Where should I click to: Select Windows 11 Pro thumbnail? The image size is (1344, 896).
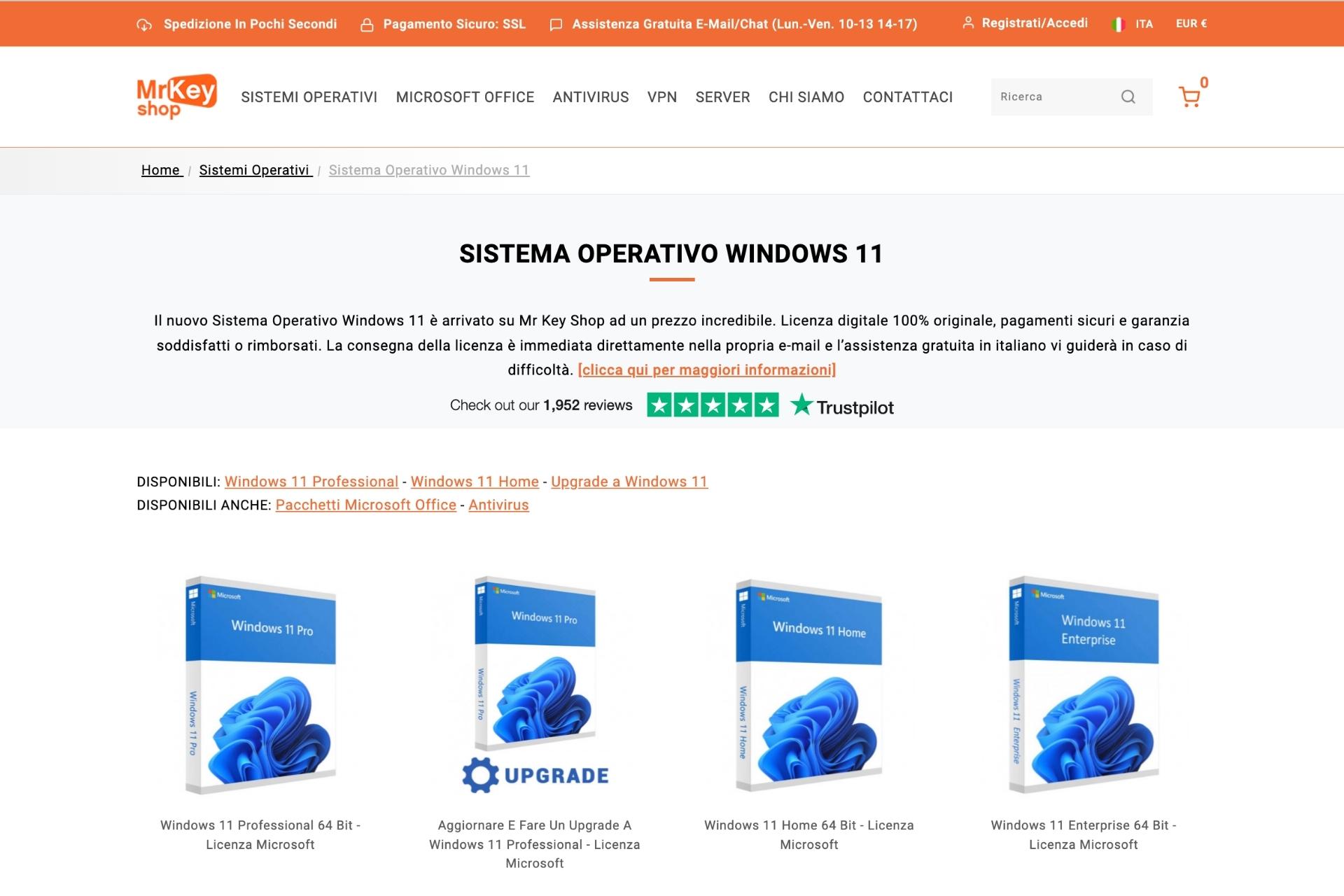pyautogui.click(x=260, y=683)
